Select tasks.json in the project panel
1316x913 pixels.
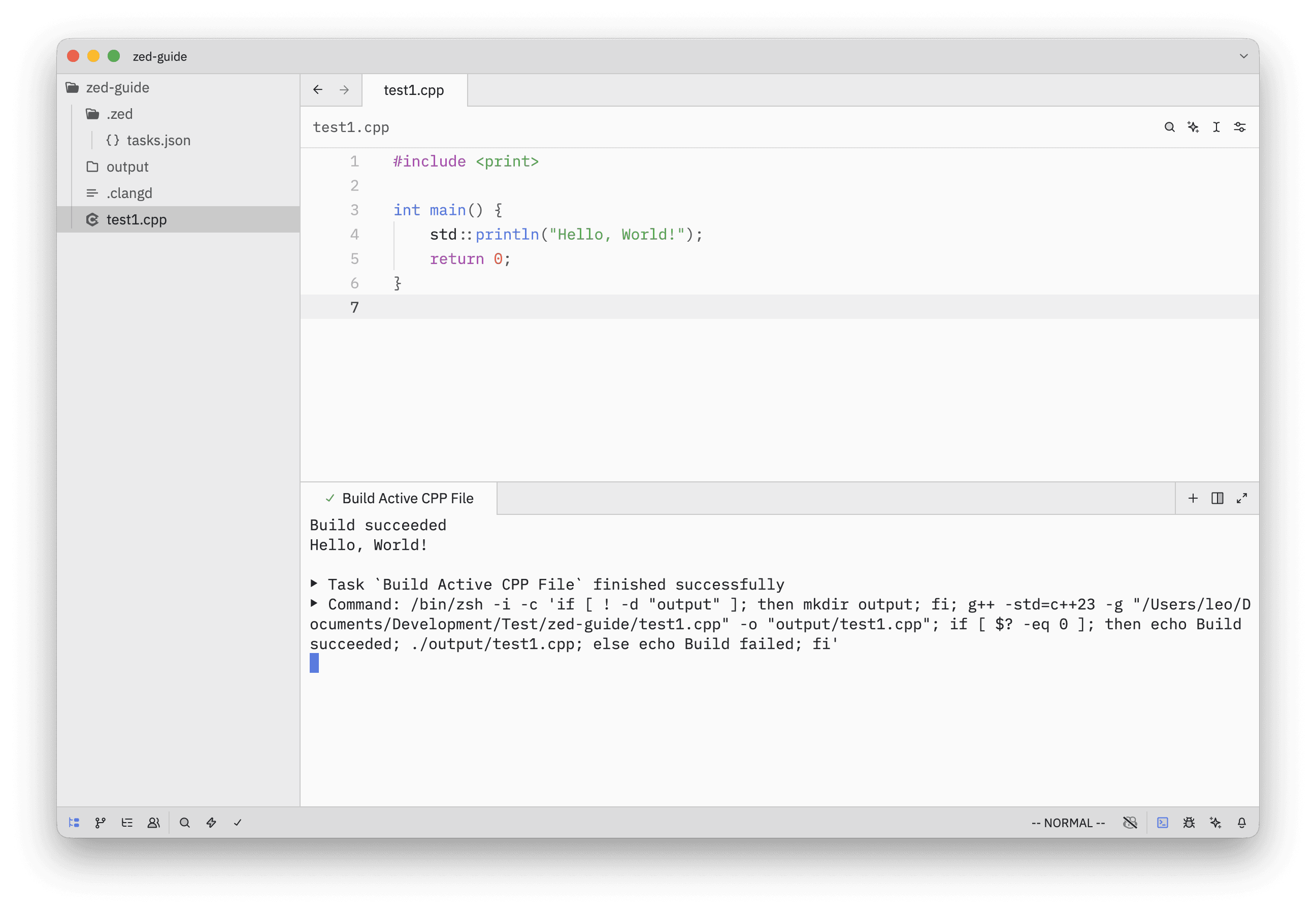tap(158, 140)
